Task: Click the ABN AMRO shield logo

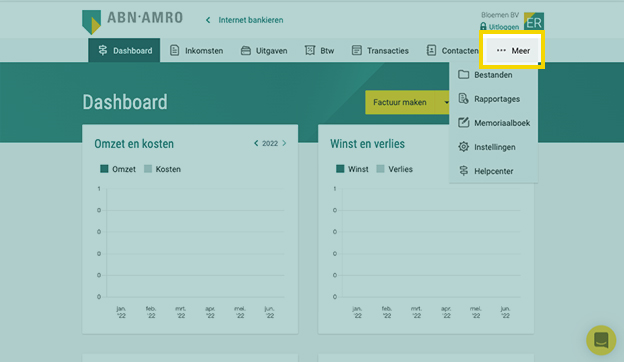Action: point(91,22)
